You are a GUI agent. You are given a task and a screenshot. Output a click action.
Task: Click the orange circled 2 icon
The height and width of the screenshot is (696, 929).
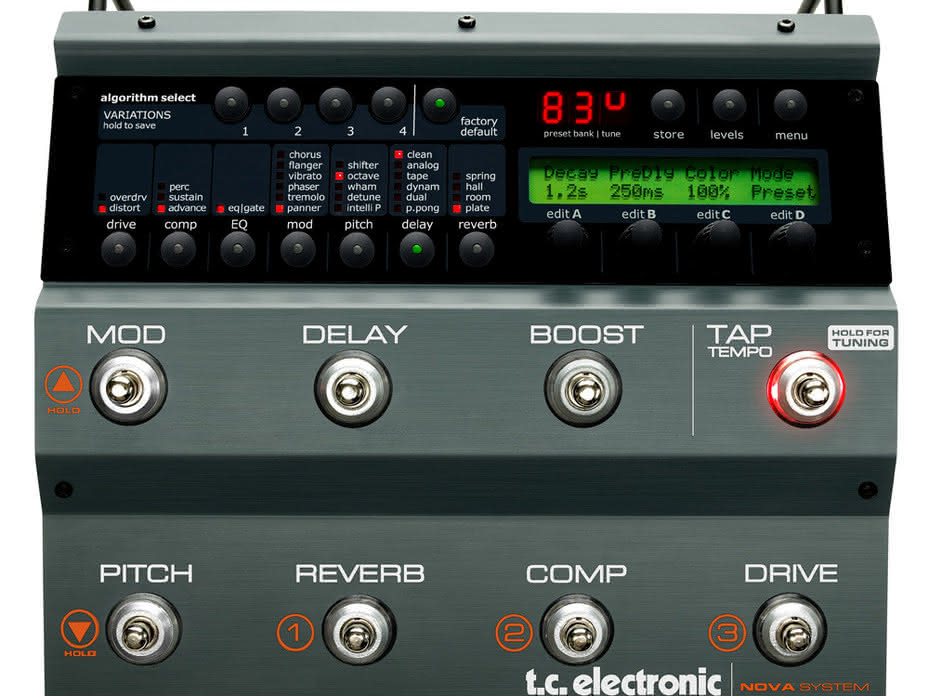coord(514,632)
